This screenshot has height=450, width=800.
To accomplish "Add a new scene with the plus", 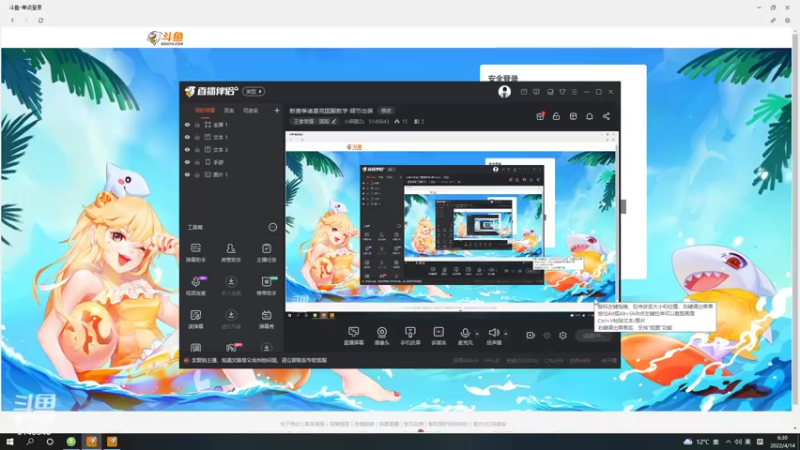I will 277,111.
